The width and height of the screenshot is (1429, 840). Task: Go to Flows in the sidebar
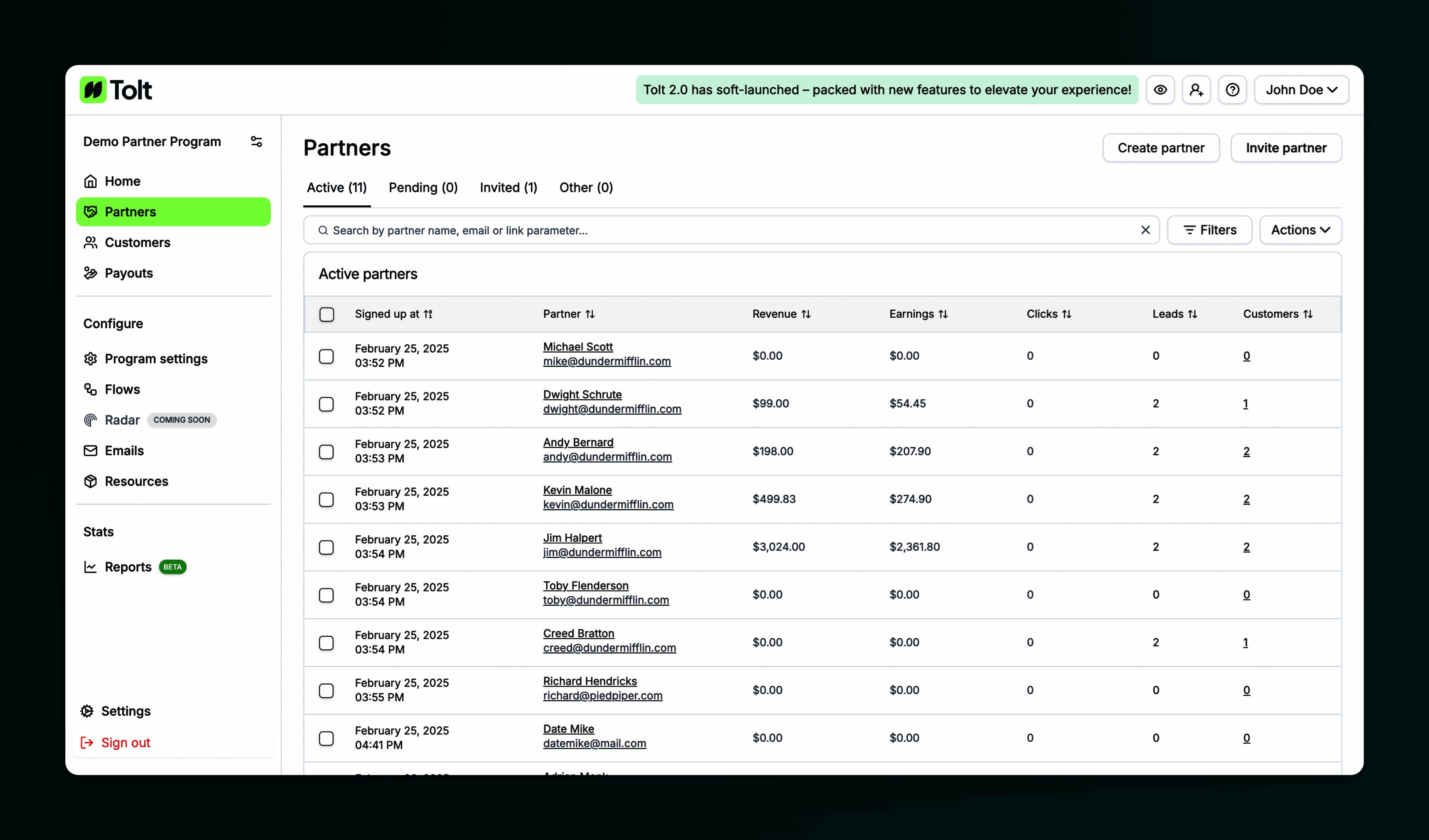(x=122, y=390)
